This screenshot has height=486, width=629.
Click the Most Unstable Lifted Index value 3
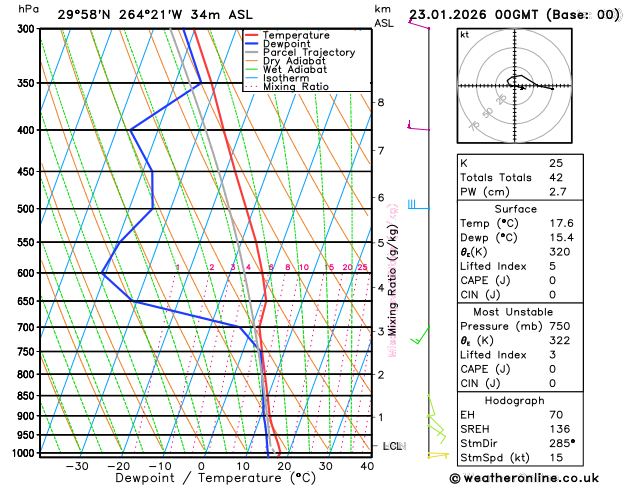pyautogui.click(x=553, y=355)
